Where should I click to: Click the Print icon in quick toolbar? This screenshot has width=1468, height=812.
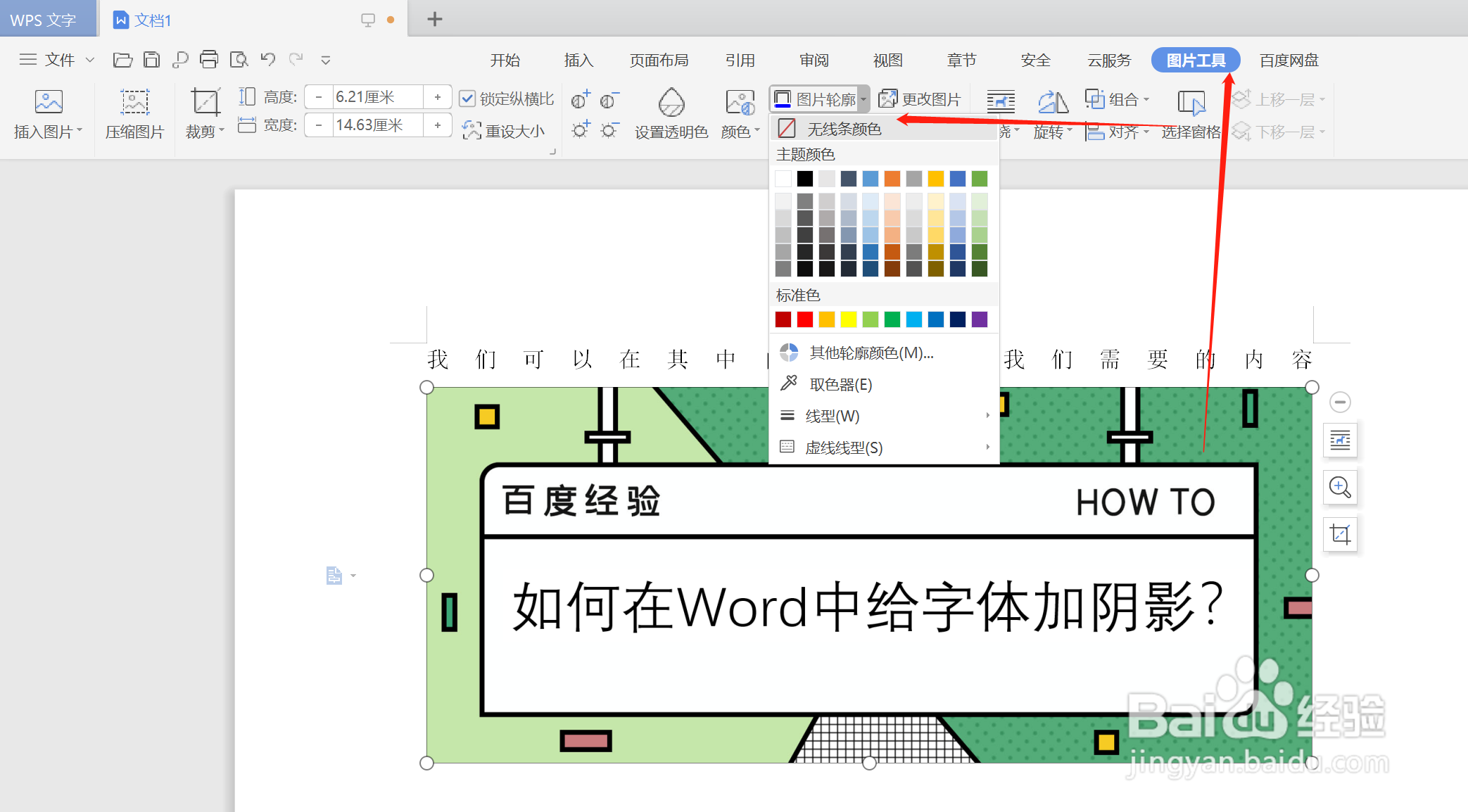coord(209,60)
